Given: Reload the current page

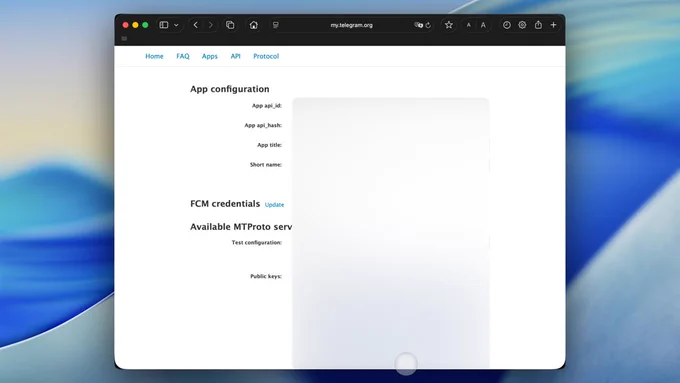Looking at the screenshot, I should [428, 25].
